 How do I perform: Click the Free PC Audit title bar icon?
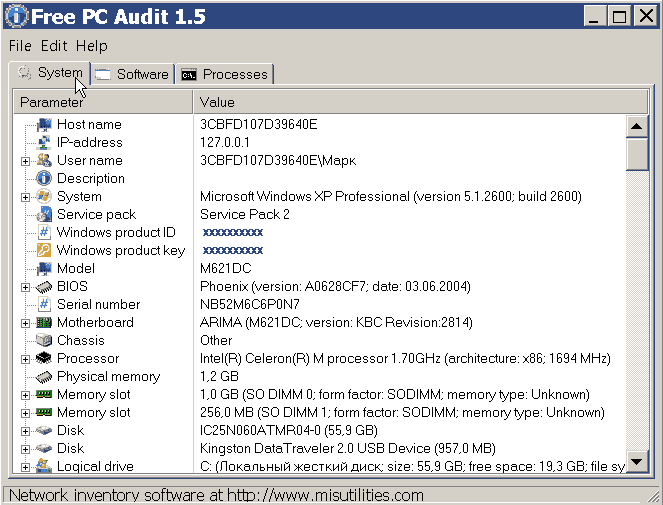click(x=17, y=16)
